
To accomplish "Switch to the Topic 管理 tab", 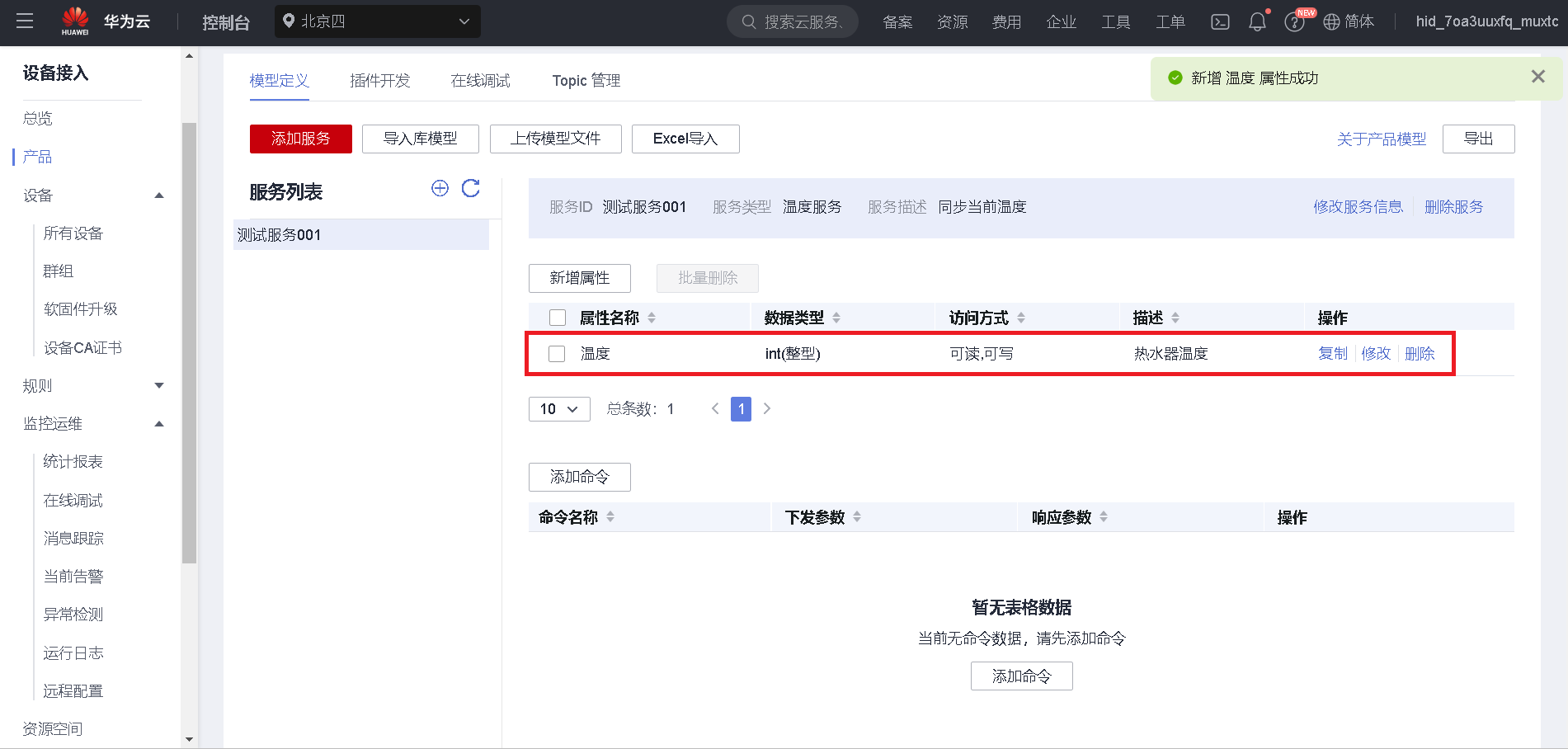I will coord(586,81).
